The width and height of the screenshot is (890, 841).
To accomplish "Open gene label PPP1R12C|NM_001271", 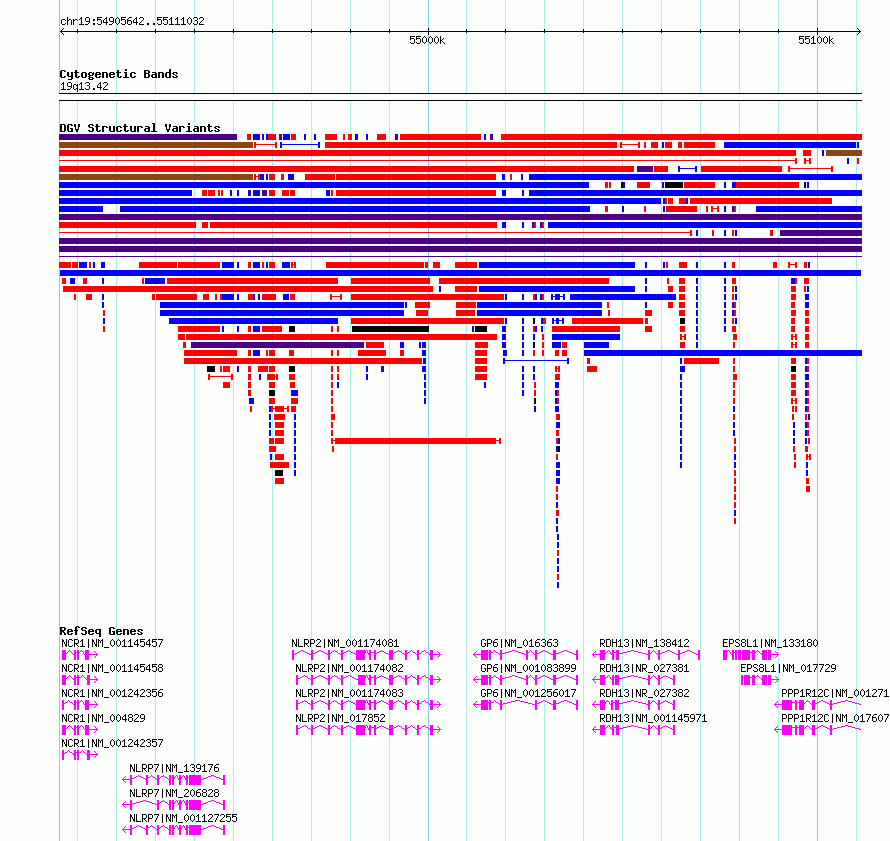I will tap(835, 693).
